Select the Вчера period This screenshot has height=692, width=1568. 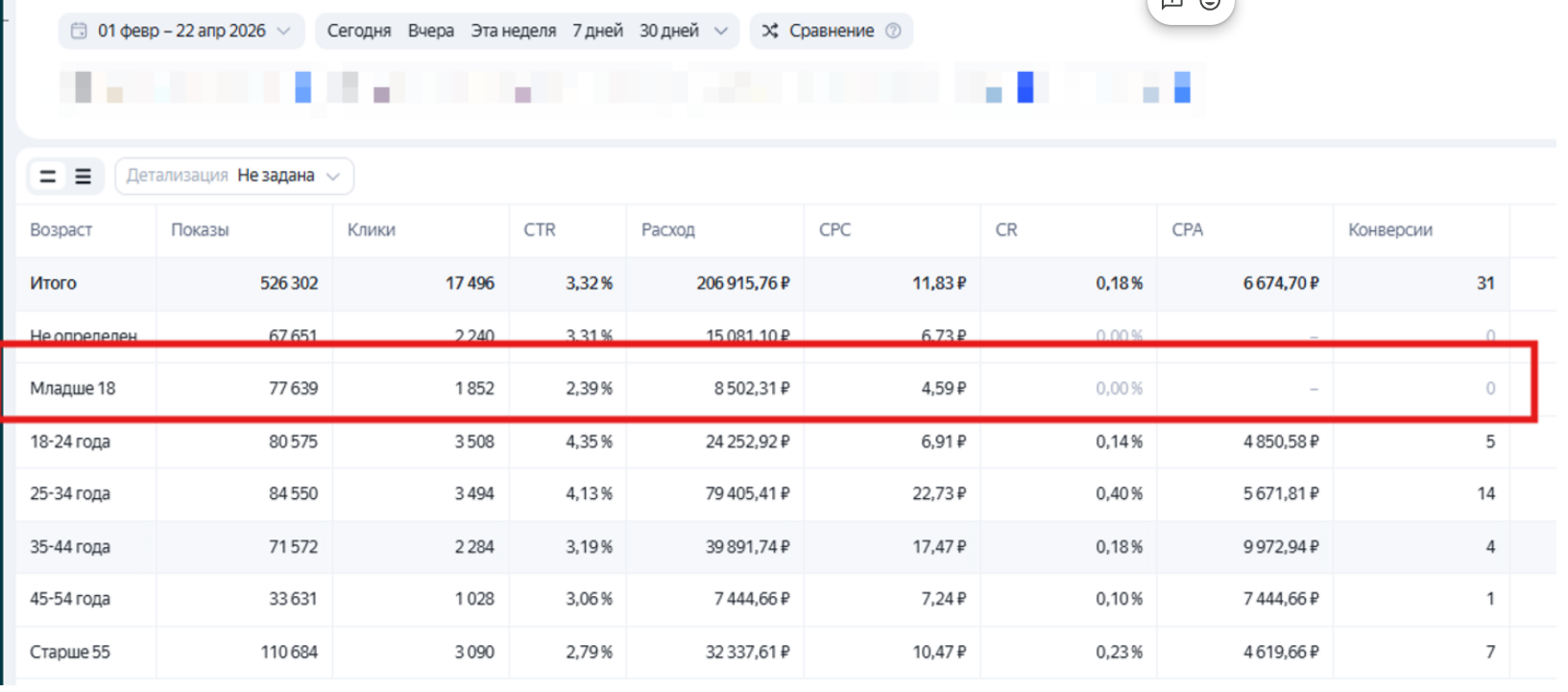[x=431, y=31]
